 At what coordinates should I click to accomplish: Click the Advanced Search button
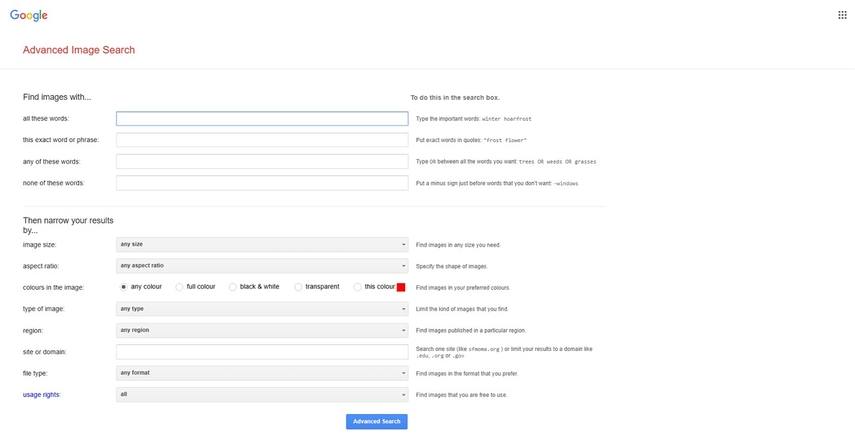377,421
